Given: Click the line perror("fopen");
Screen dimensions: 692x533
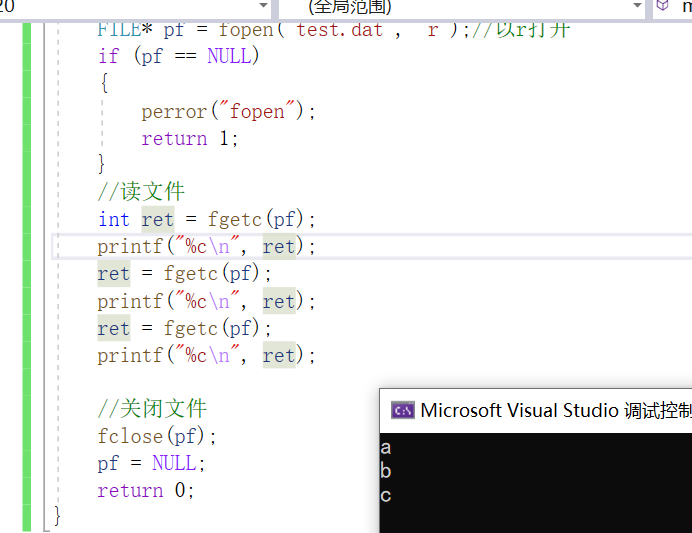Looking at the screenshot, I should coord(228,111).
